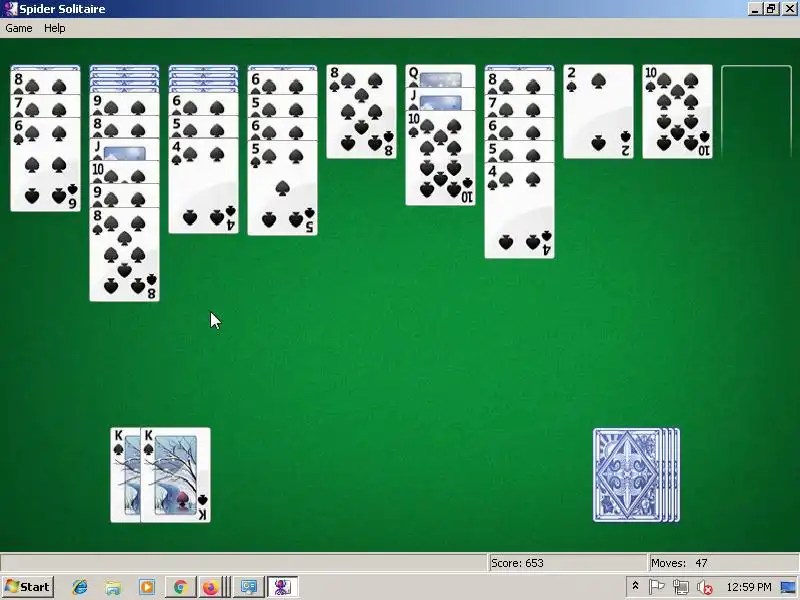Select the 7 of spades in the seventh column
The width and height of the screenshot is (800, 600).
[x=519, y=106]
